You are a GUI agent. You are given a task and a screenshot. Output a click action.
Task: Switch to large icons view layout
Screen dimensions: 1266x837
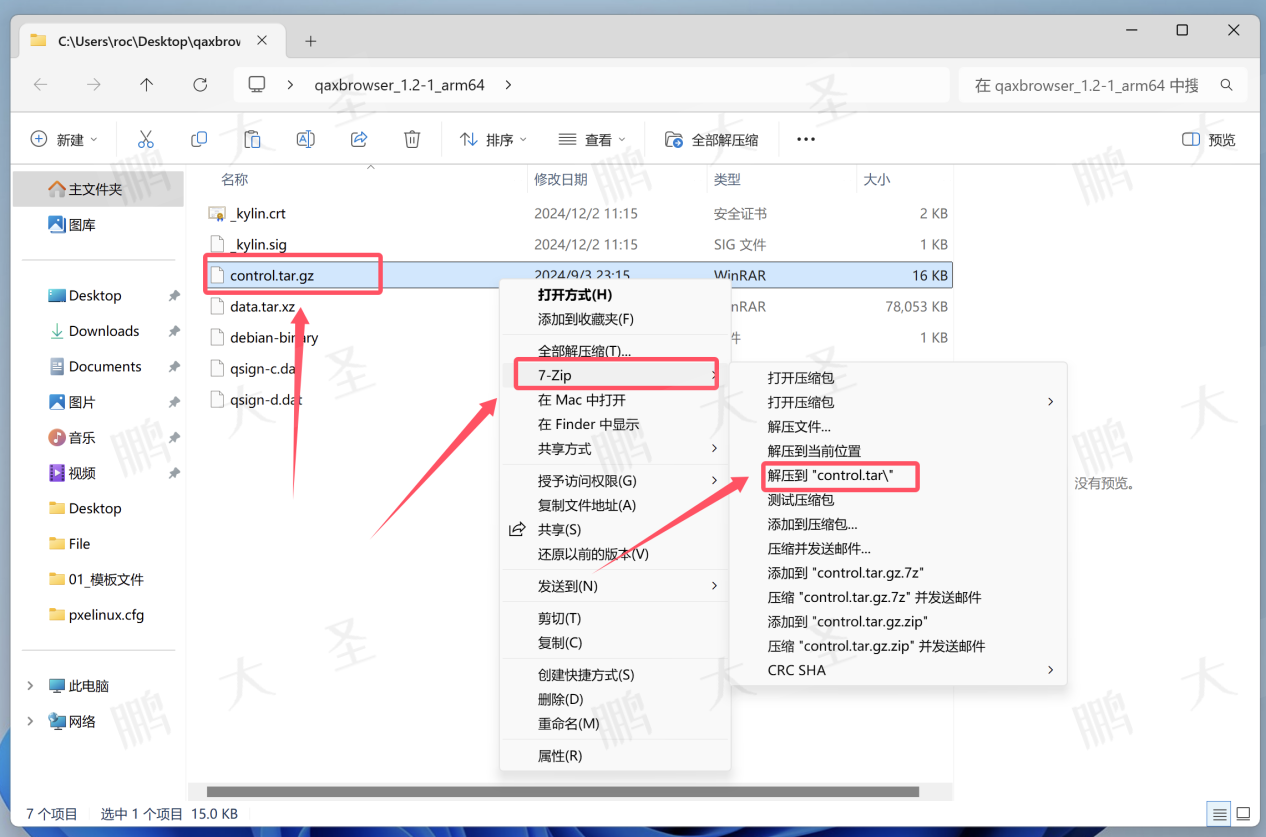tap(1243, 813)
